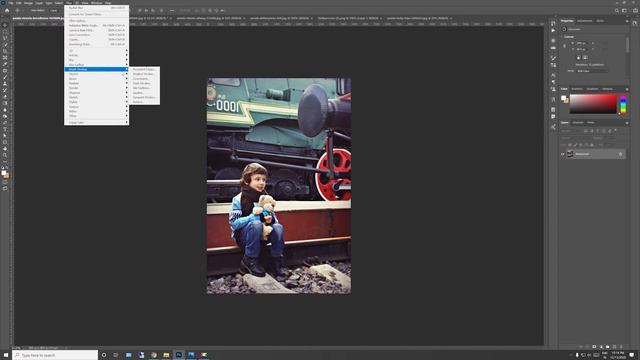This screenshot has height=360, width=640.
Task: Open Photoshop from the Windows taskbar
Action: point(179,355)
